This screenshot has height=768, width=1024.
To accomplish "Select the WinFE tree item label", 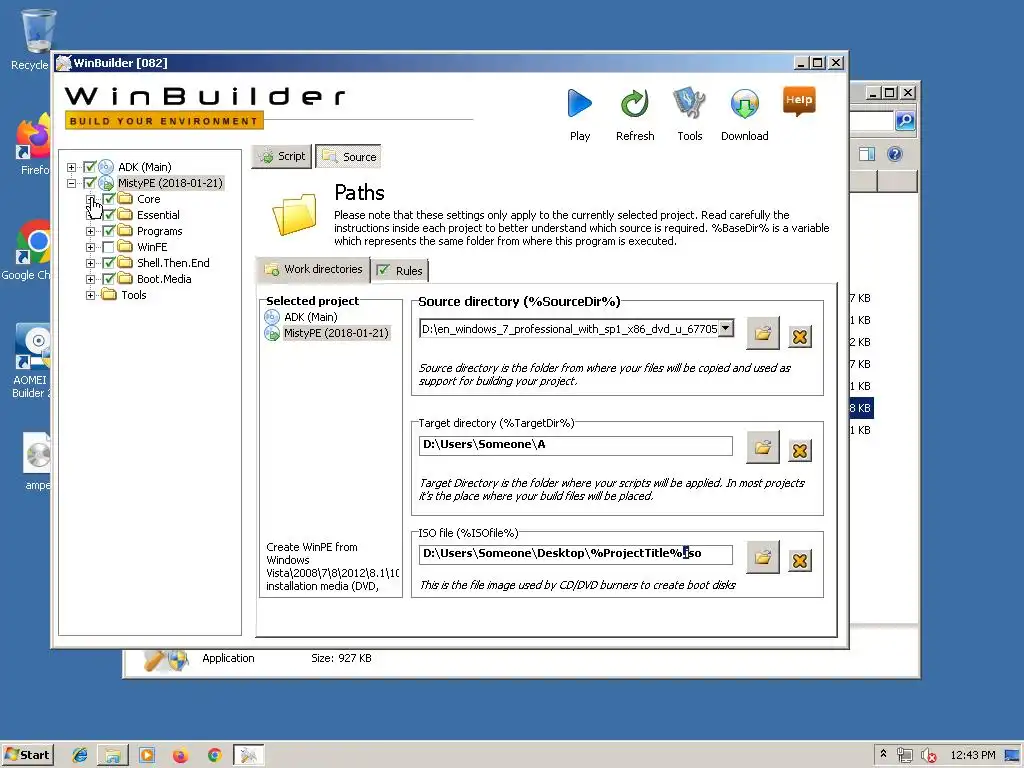I will (x=152, y=247).
